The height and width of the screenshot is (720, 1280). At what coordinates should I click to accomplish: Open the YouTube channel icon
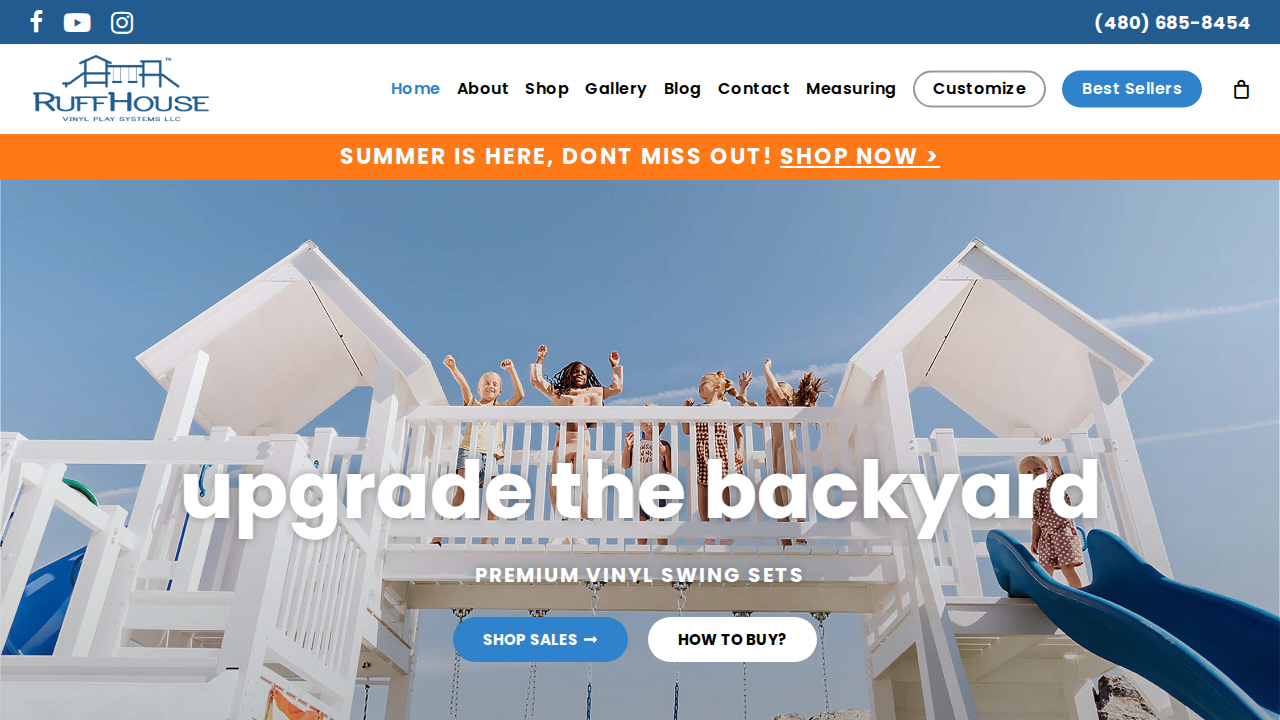pos(77,22)
